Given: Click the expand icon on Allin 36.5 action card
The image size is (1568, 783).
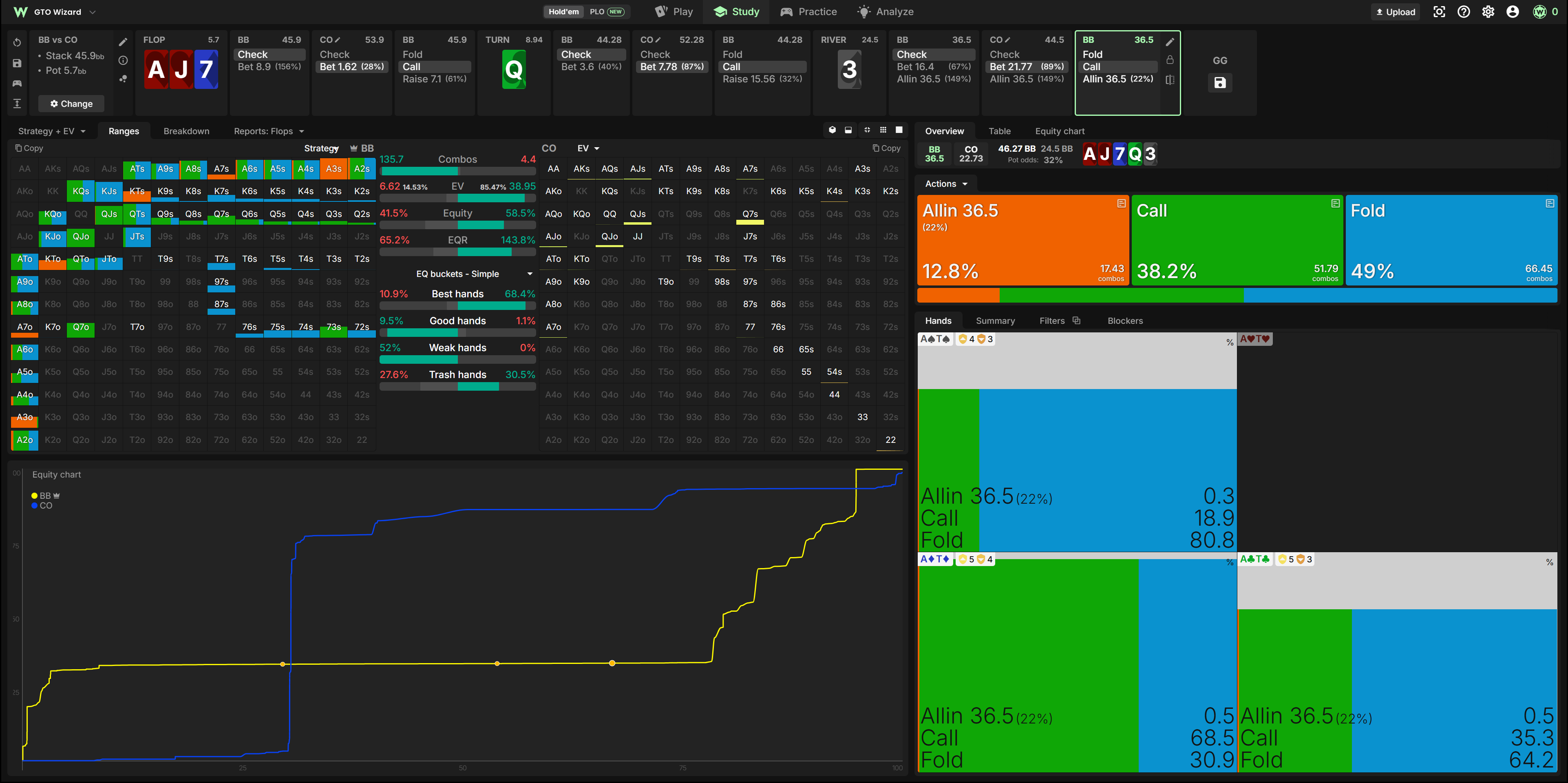Looking at the screenshot, I should (x=1121, y=203).
